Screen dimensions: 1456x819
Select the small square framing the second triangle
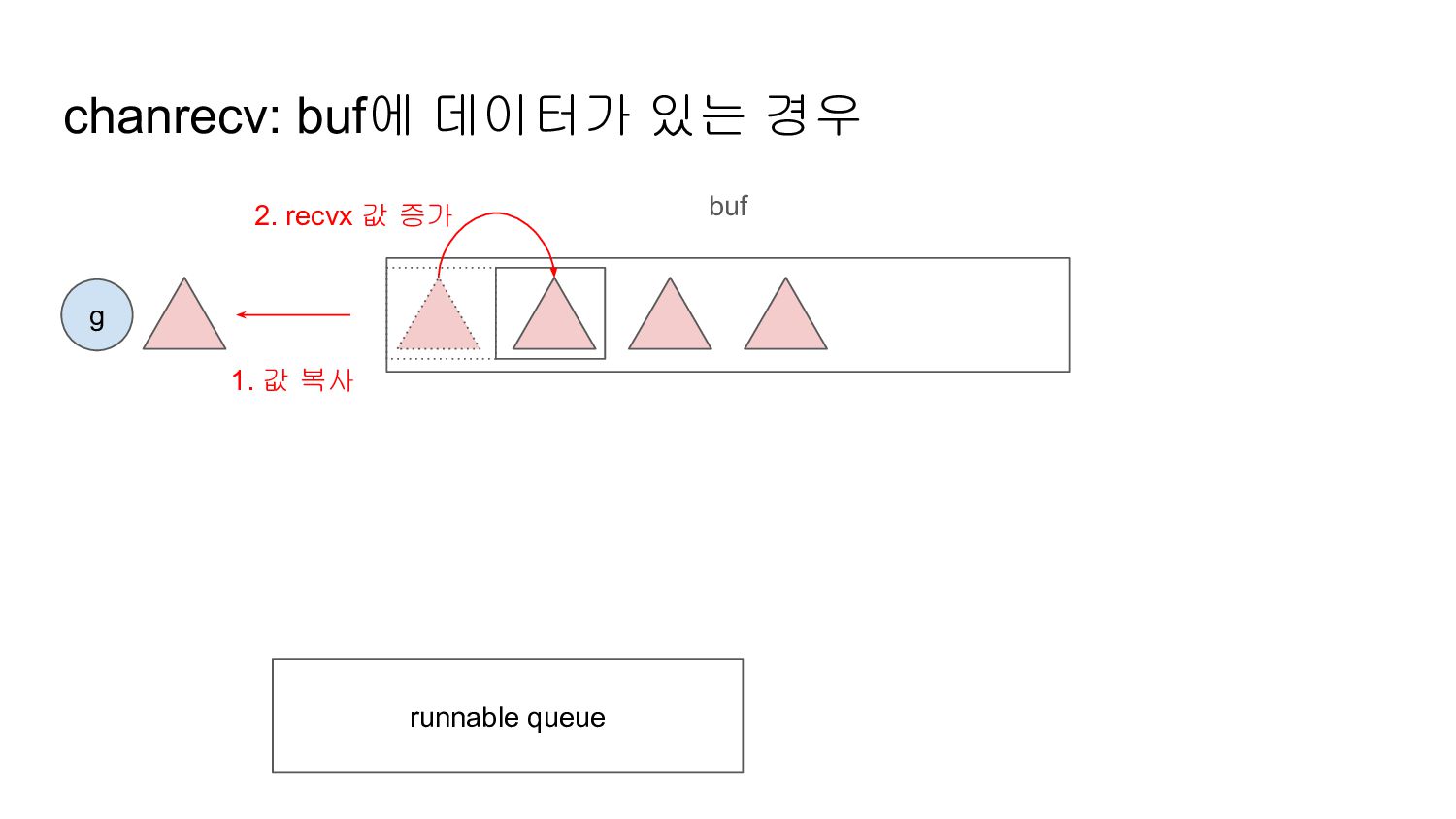550,313
